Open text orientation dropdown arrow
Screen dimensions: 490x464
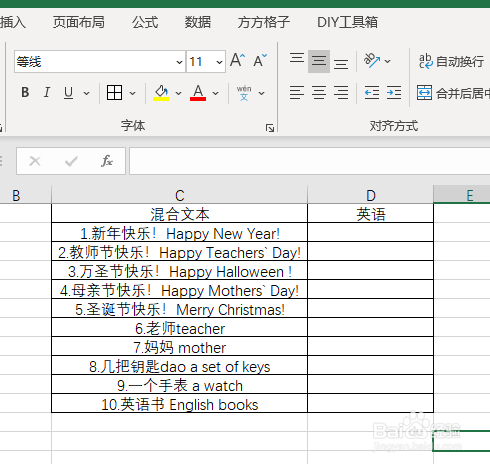click(x=387, y=61)
